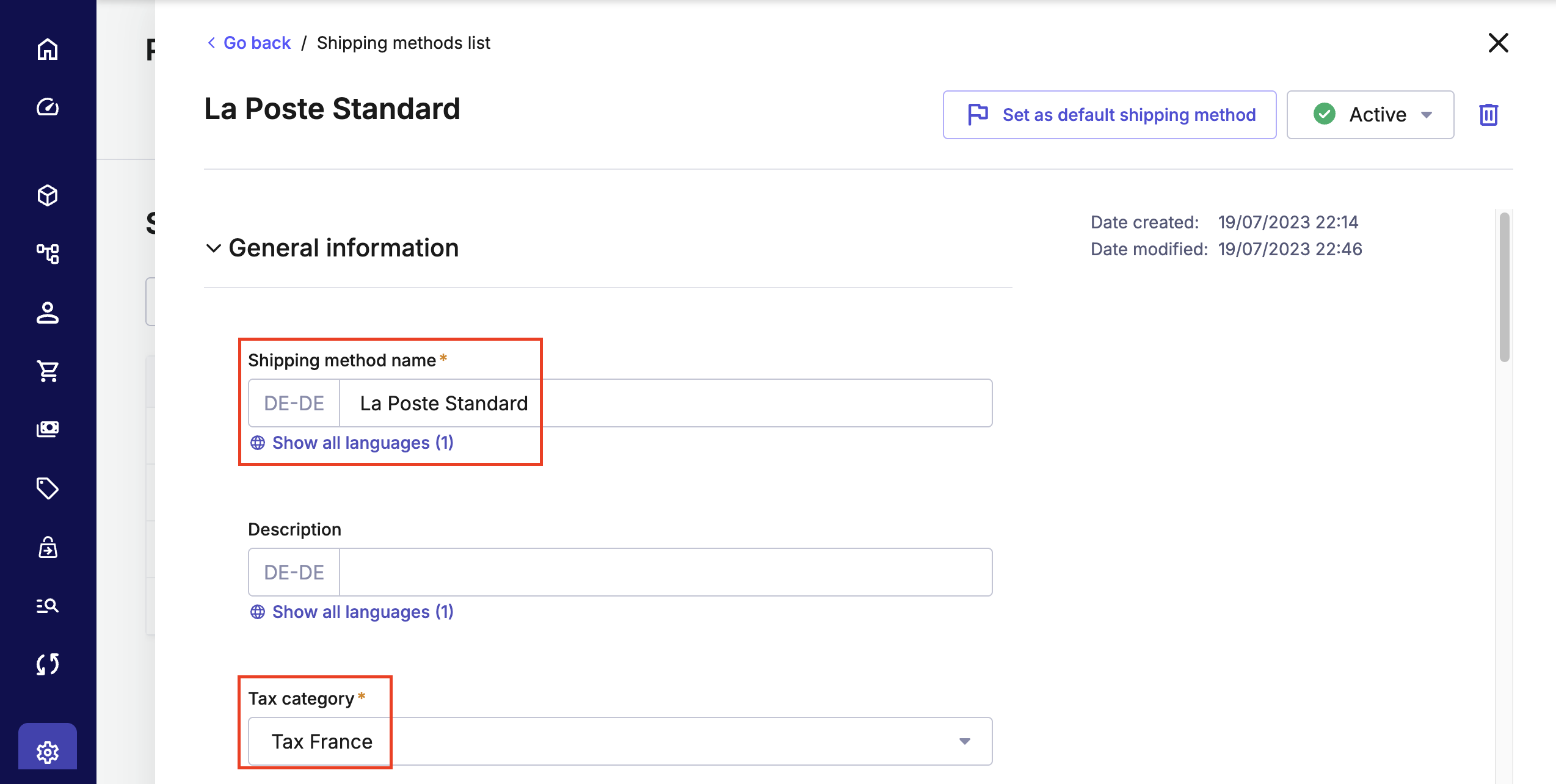This screenshot has height=784, width=1556.
Task: Close the shipping method panel
Action: [x=1498, y=43]
